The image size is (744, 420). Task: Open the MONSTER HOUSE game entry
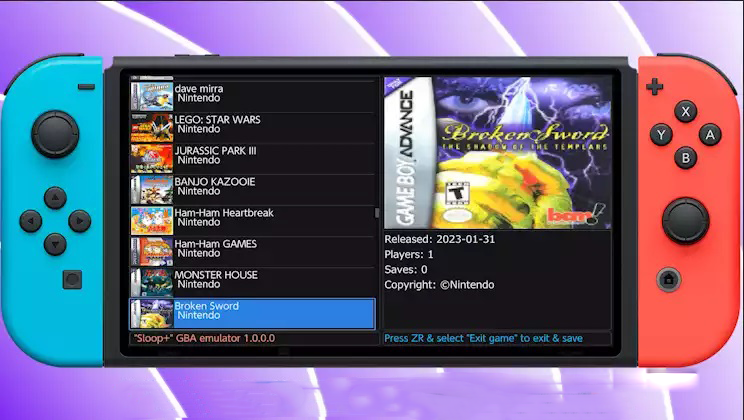point(252,280)
